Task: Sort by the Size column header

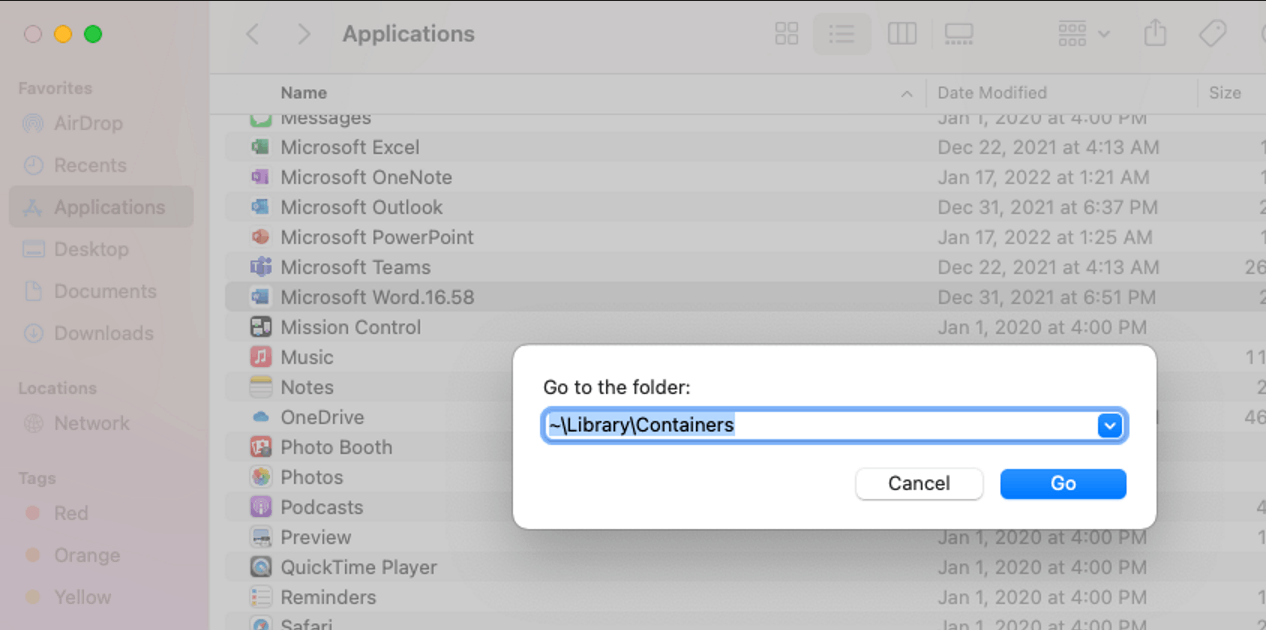Action: [x=1225, y=93]
